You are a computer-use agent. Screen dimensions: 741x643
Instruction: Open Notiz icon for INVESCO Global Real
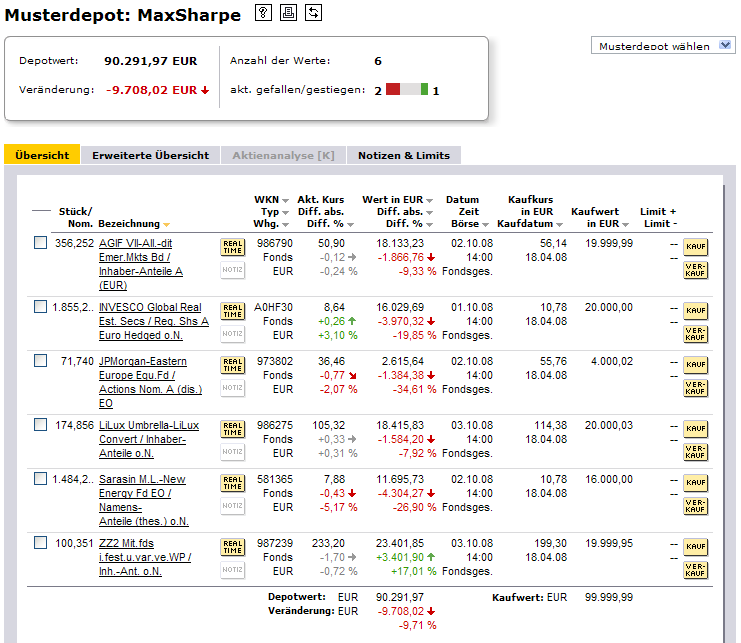click(x=232, y=333)
